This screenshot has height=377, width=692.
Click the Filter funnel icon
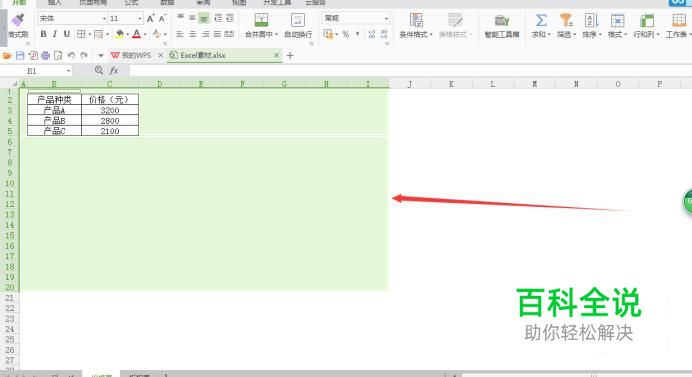[x=566, y=20]
